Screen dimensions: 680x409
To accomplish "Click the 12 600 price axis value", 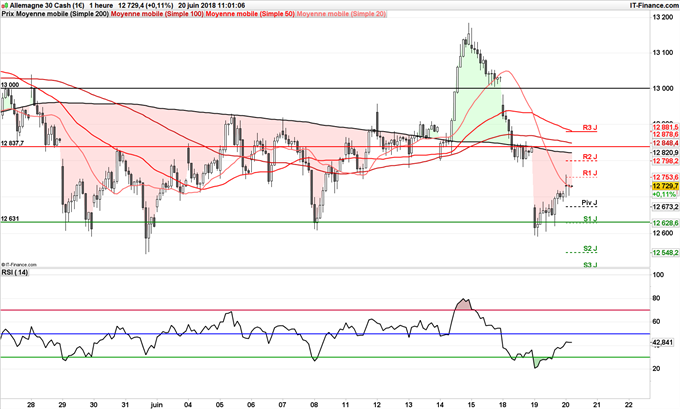I will click(x=663, y=233).
